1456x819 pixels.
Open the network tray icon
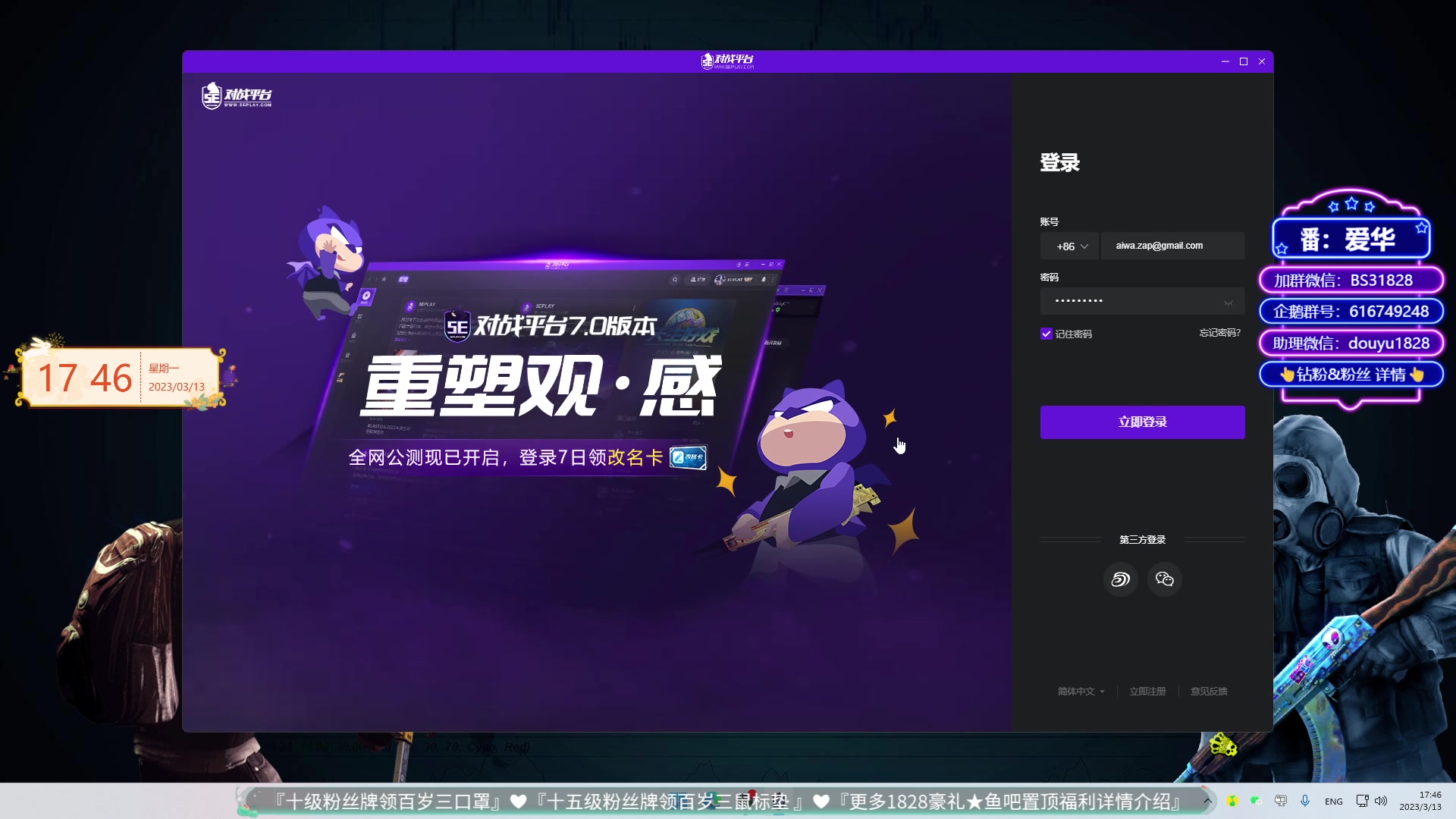tap(1362, 801)
